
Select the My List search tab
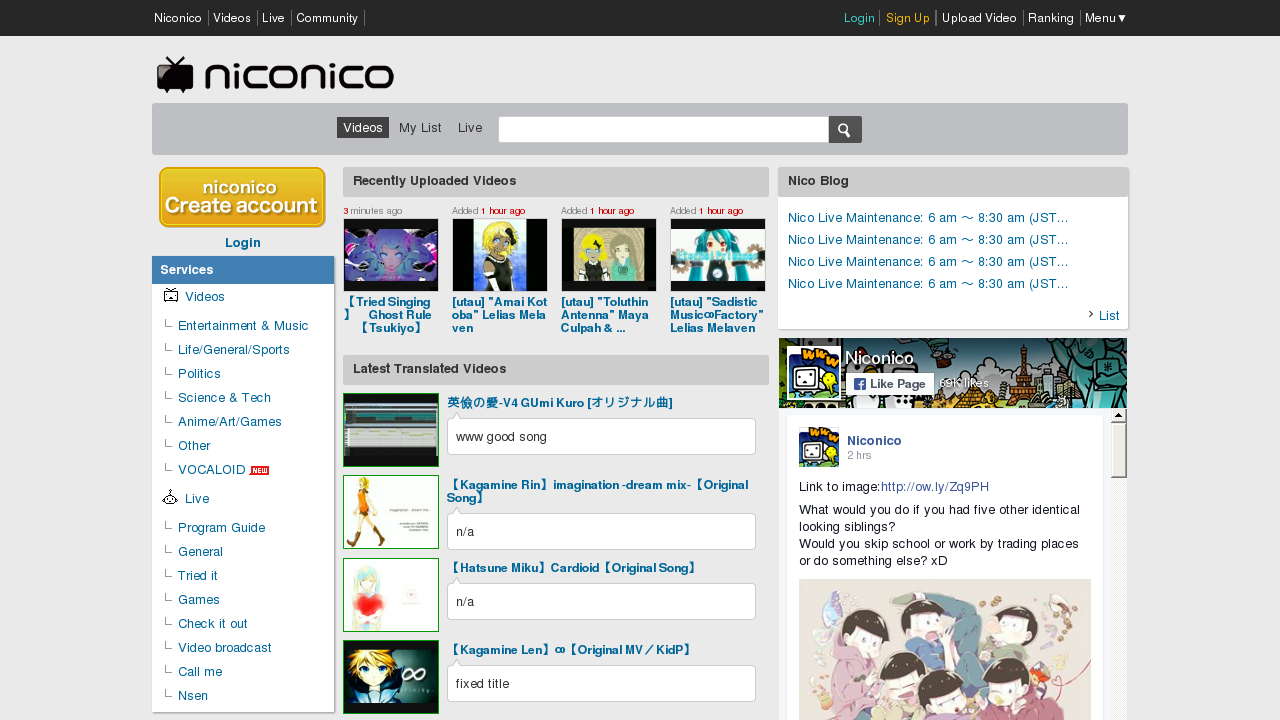(x=420, y=128)
